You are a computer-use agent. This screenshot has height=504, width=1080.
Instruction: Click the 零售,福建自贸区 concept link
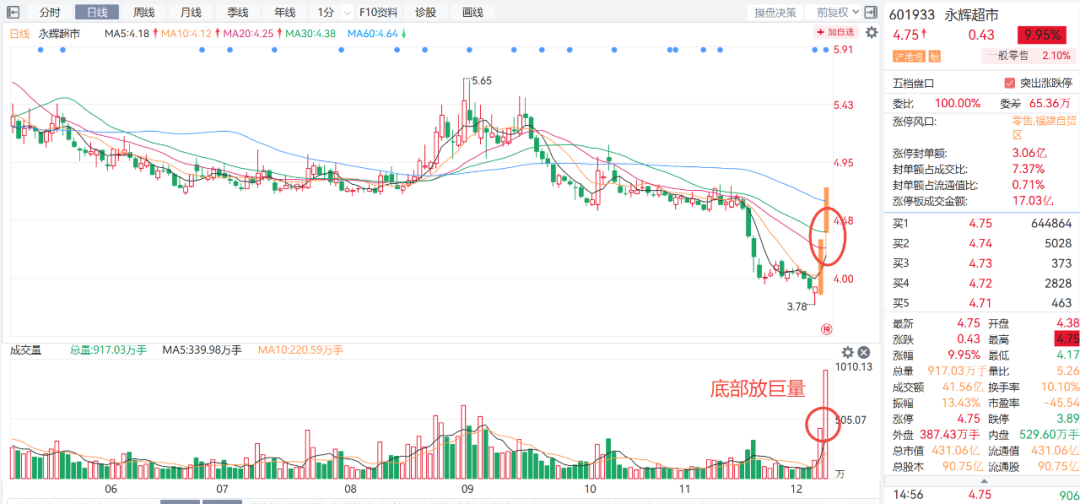click(1043, 128)
